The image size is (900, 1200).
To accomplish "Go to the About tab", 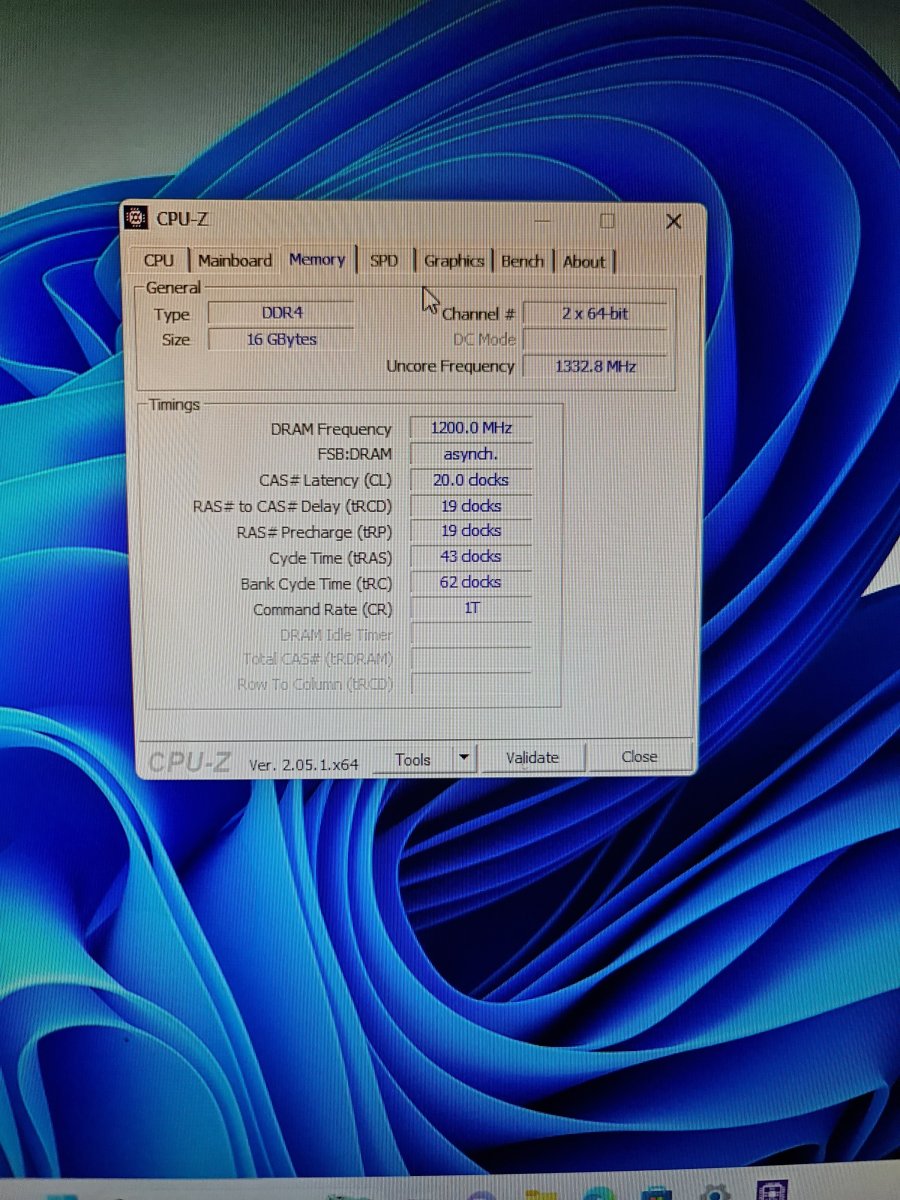I will coord(584,261).
